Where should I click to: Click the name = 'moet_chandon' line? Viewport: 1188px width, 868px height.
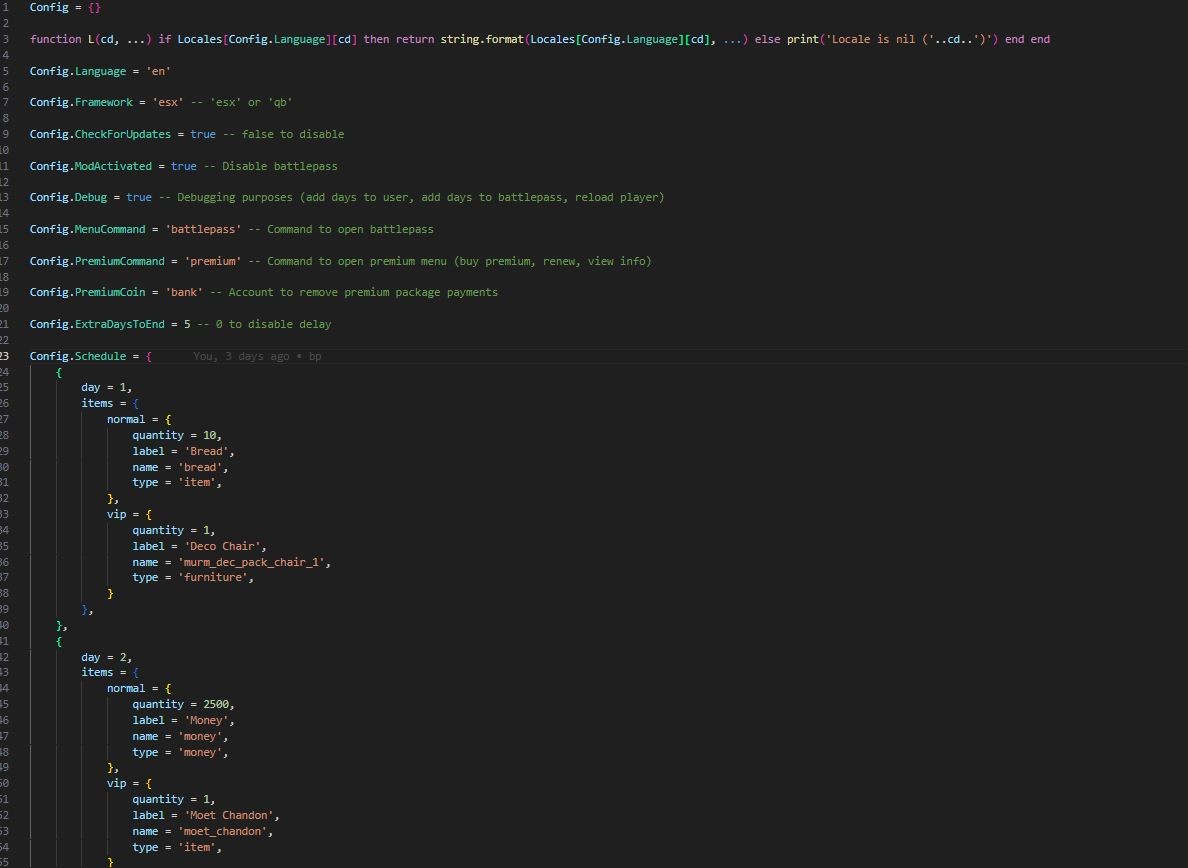click(x=203, y=832)
